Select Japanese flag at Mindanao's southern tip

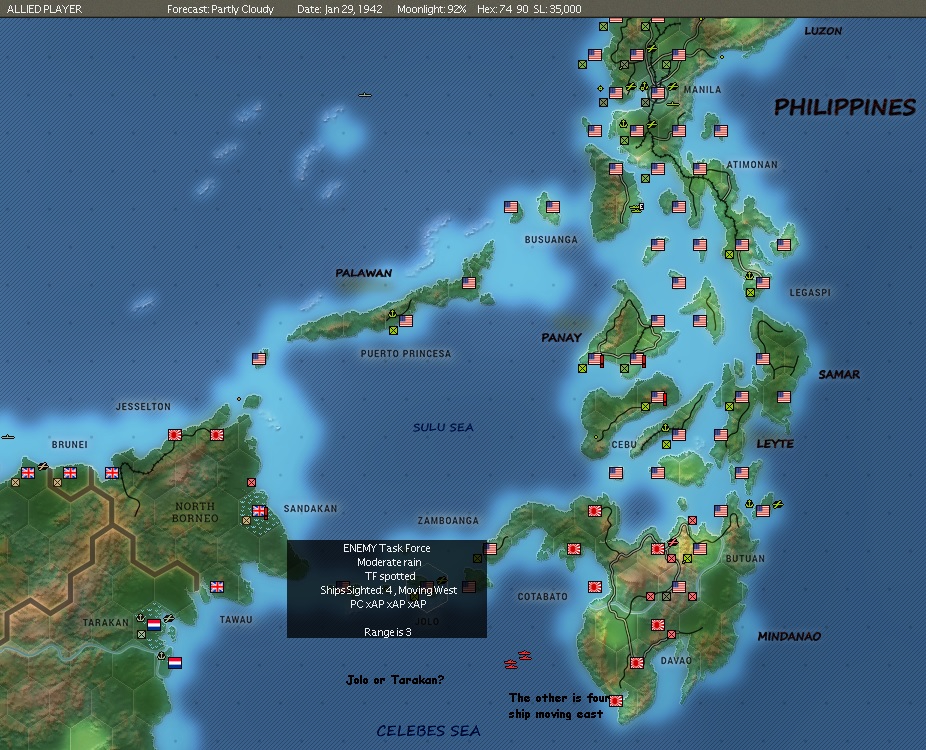click(x=616, y=700)
